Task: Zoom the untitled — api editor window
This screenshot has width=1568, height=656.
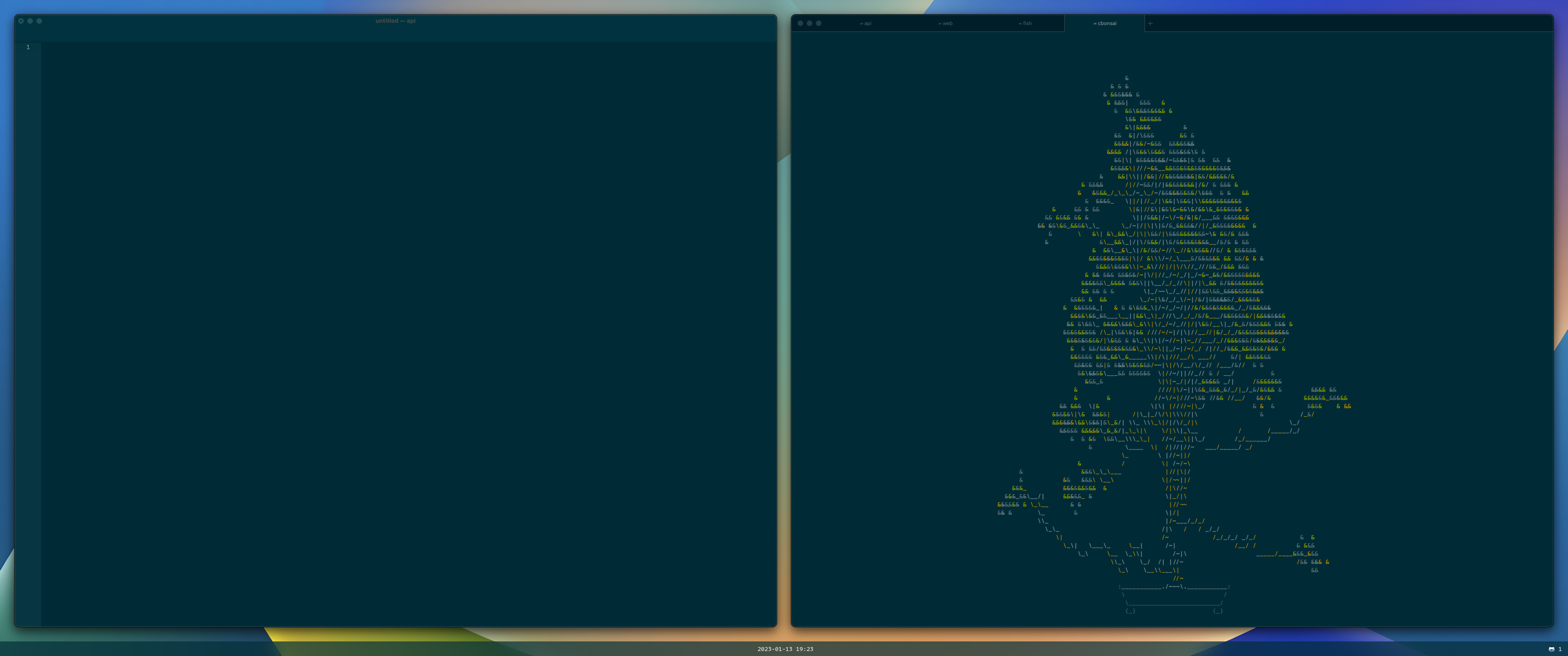Action: tap(39, 20)
